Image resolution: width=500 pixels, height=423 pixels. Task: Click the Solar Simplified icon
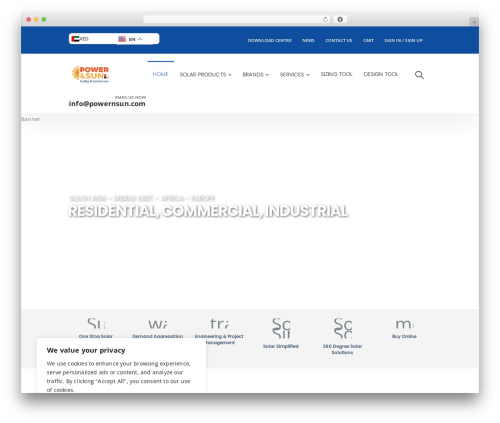[281, 328]
